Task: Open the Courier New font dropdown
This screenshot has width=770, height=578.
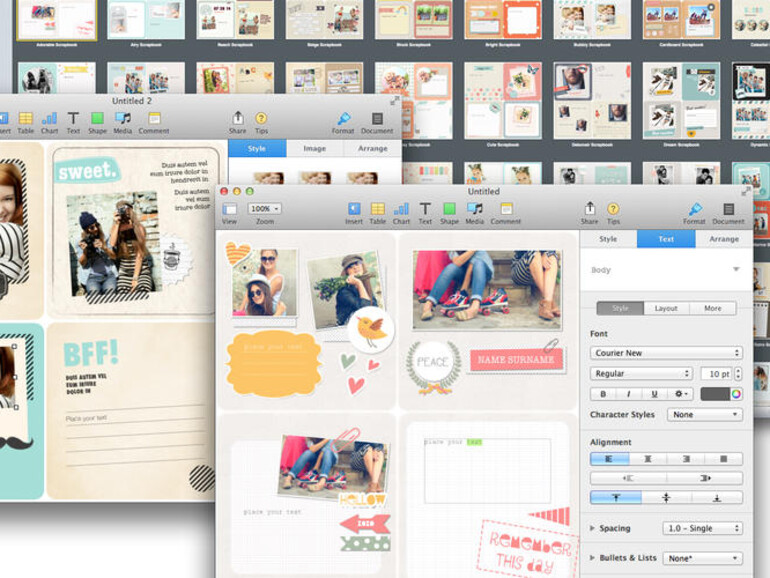Action: click(666, 353)
